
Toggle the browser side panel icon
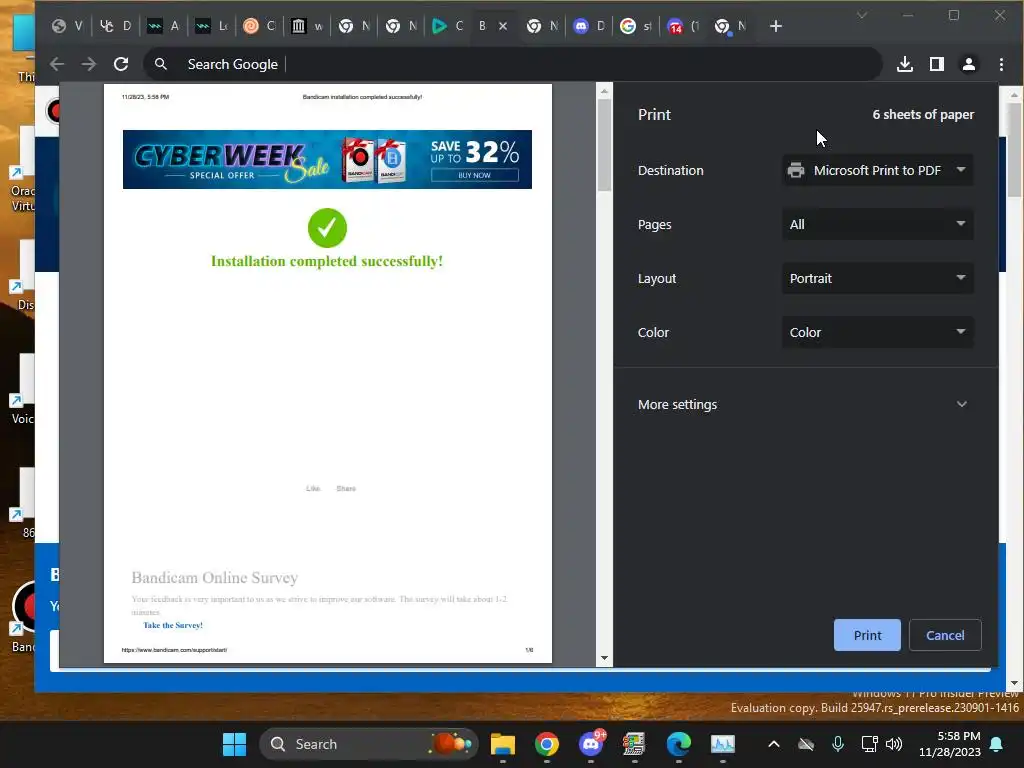tap(936, 64)
